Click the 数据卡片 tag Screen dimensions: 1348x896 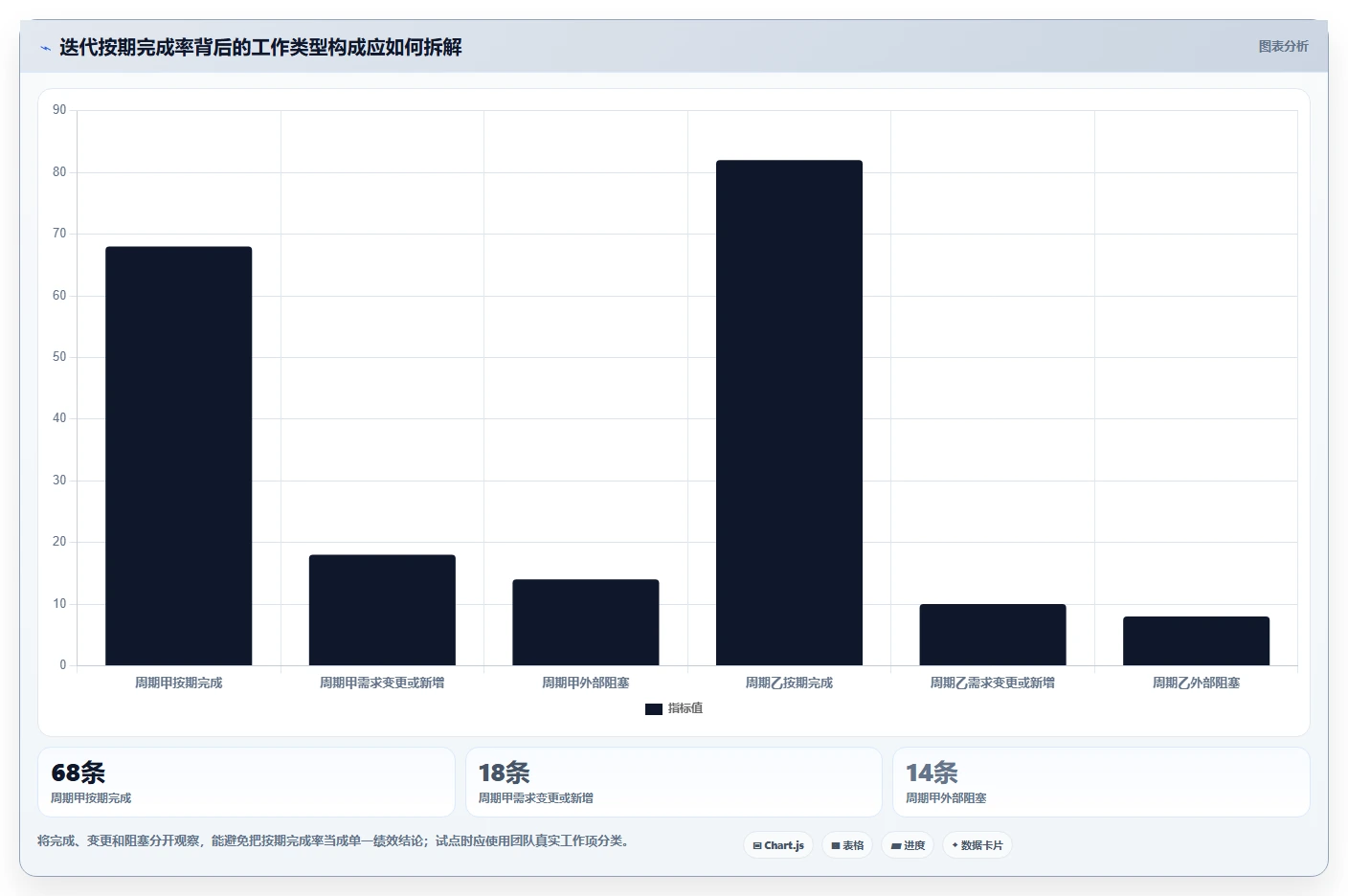pos(977,845)
